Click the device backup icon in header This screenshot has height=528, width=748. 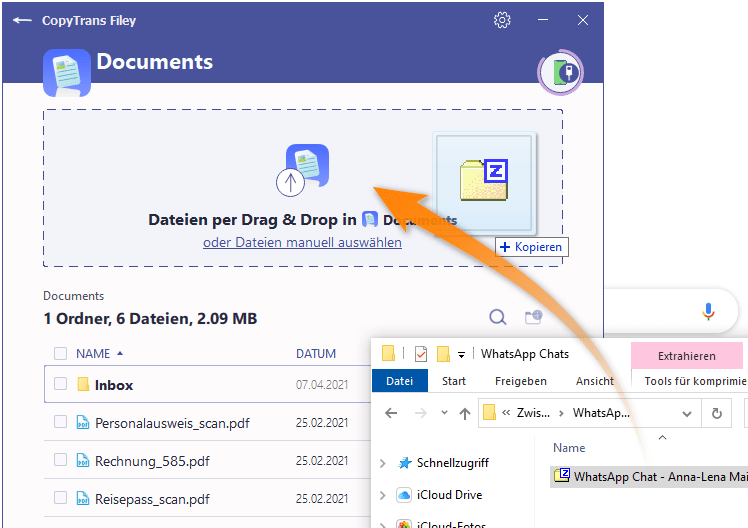[x=561, y=72]
